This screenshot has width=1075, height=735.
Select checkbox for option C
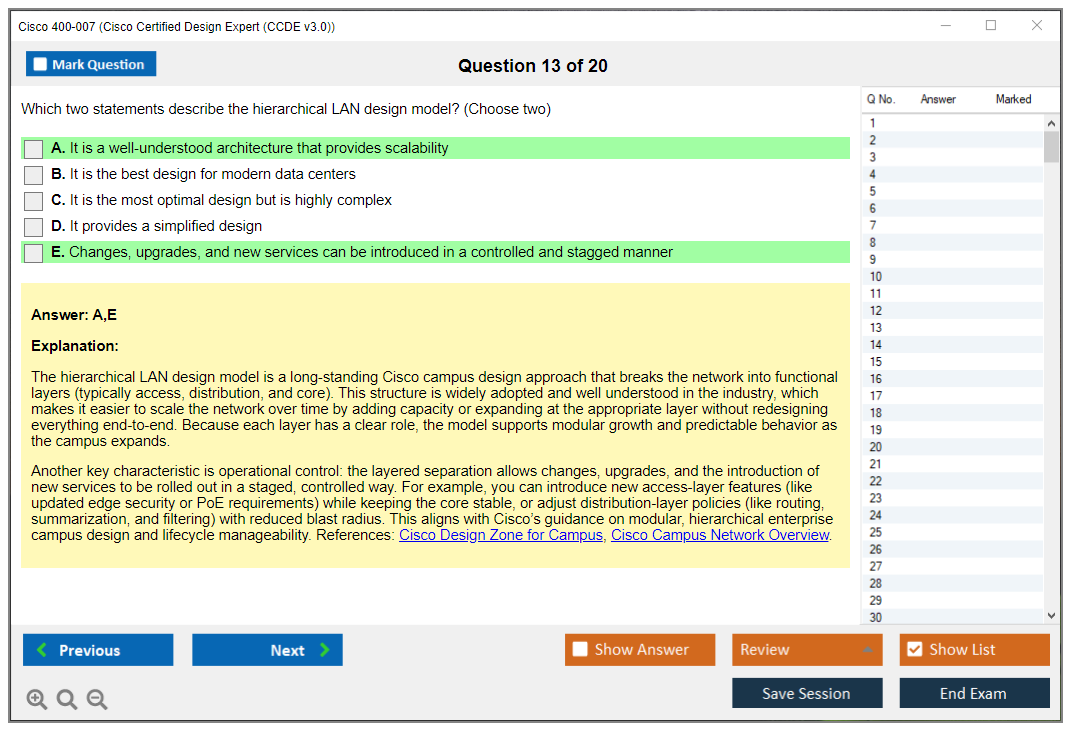(x=34, y=201)
